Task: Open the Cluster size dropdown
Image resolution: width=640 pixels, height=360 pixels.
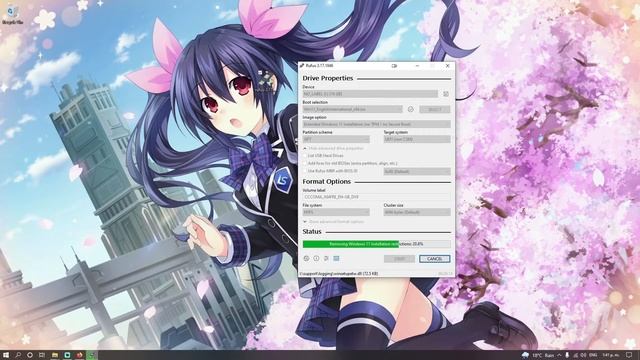Action: [x=417, y=212]
